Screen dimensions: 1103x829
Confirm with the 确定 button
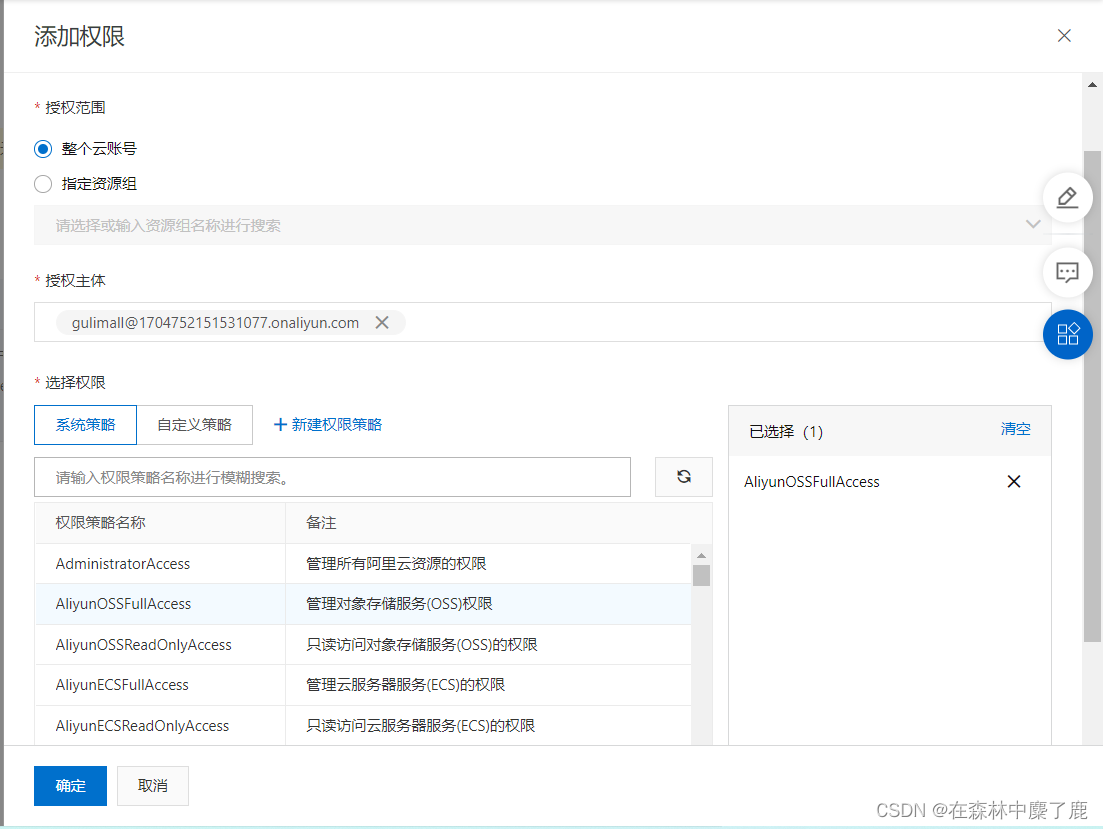click(70, 785)
